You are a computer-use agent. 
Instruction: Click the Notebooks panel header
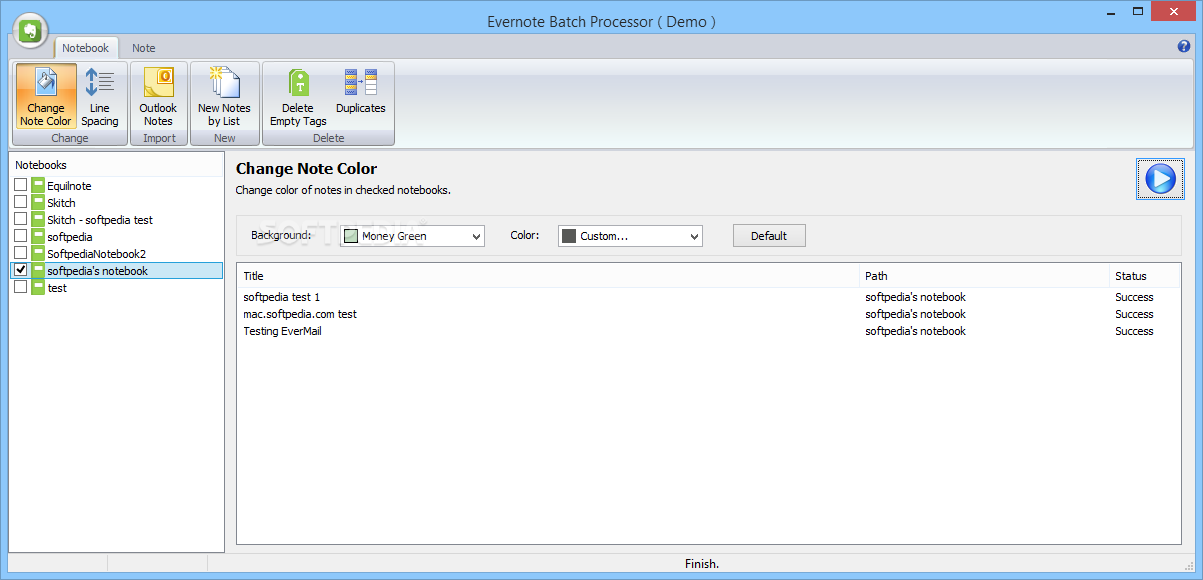click(x=117, y=164)
